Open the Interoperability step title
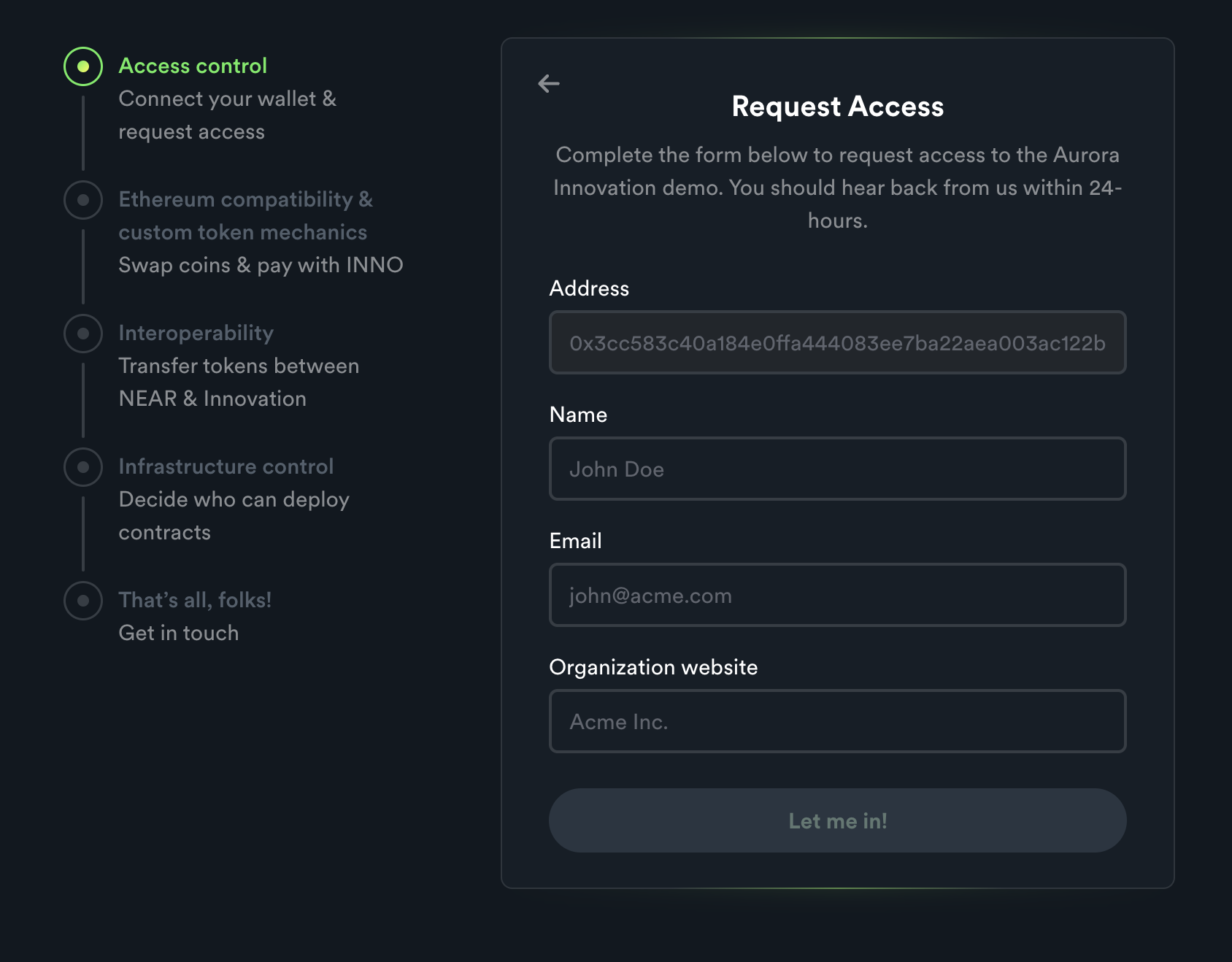The width and height of the screenshot is (1232, 962). point(196,333)
